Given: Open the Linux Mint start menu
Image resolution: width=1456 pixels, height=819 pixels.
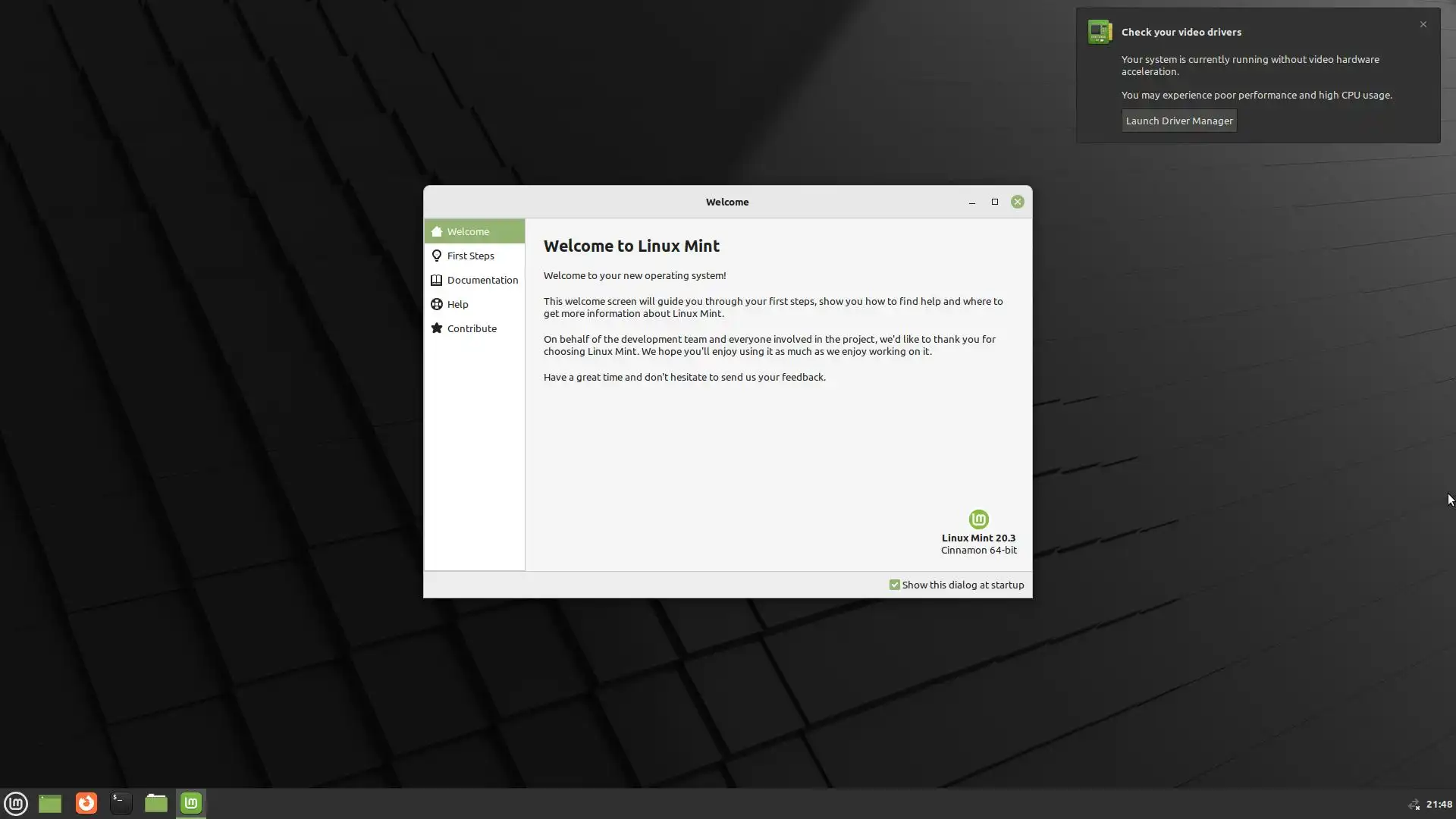Looking at the screenshot, I should tap(16, 803).
